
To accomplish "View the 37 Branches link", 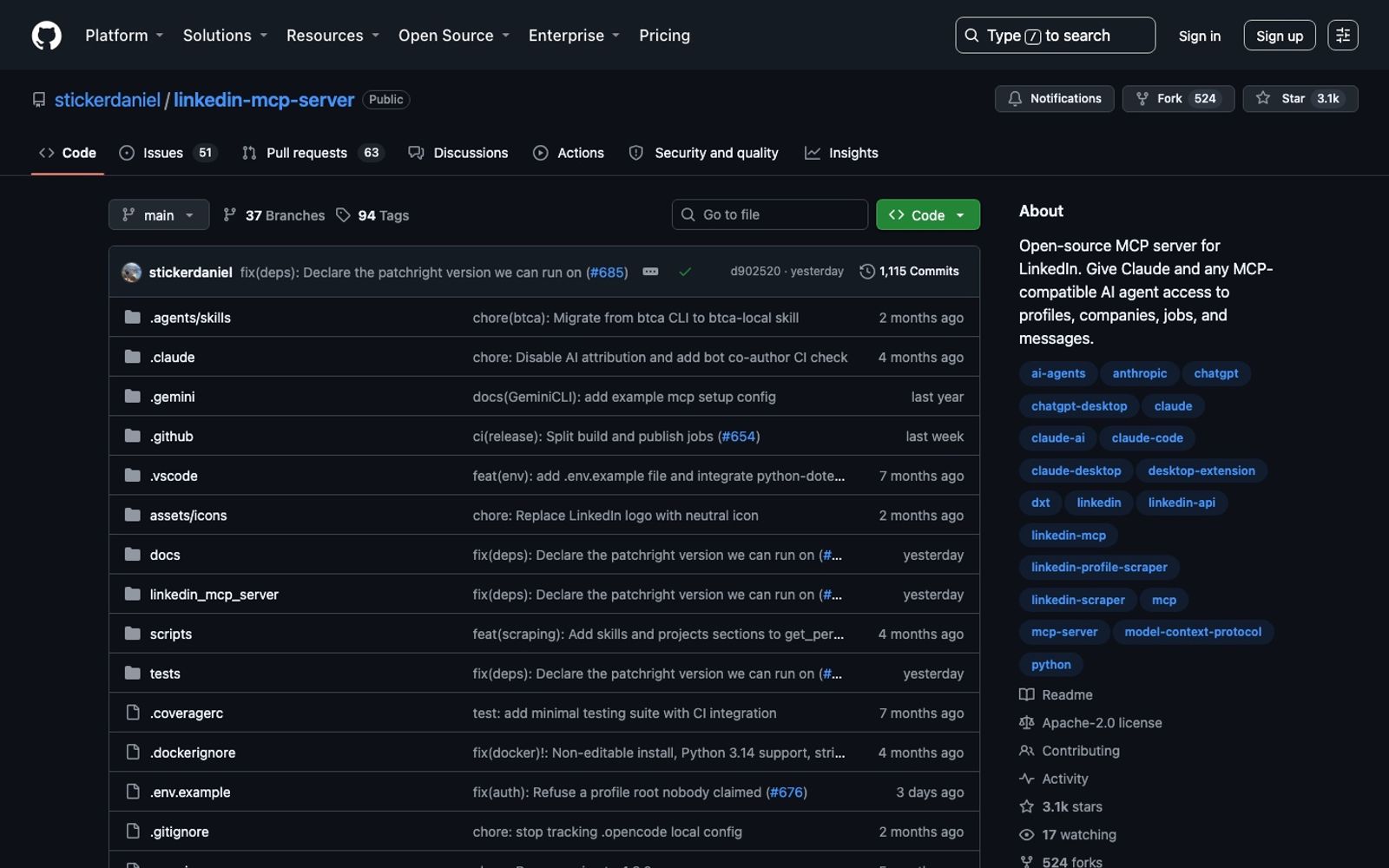I will point(273,215).
